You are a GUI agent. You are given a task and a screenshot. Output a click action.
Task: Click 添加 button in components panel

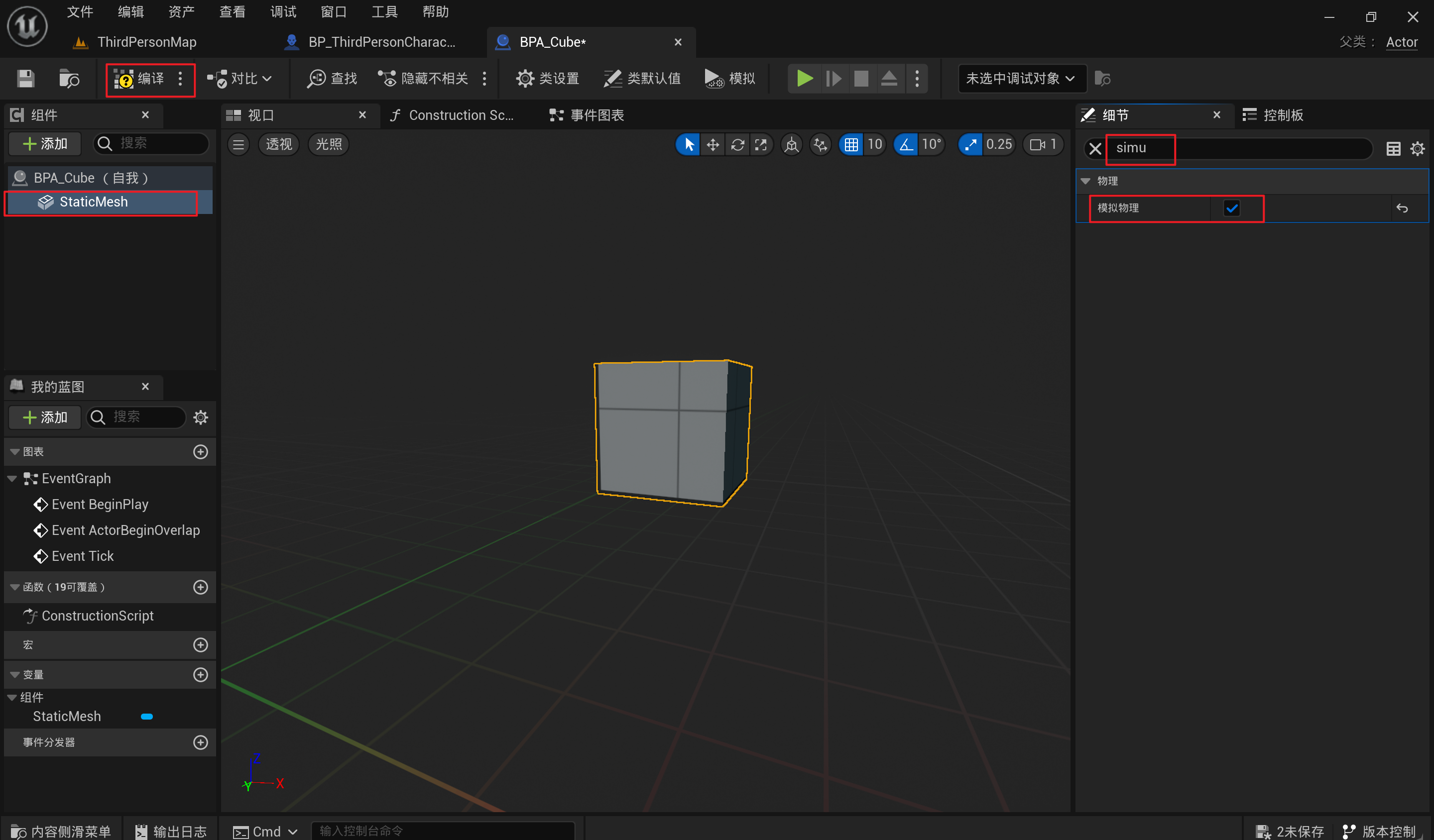point(44,144)
